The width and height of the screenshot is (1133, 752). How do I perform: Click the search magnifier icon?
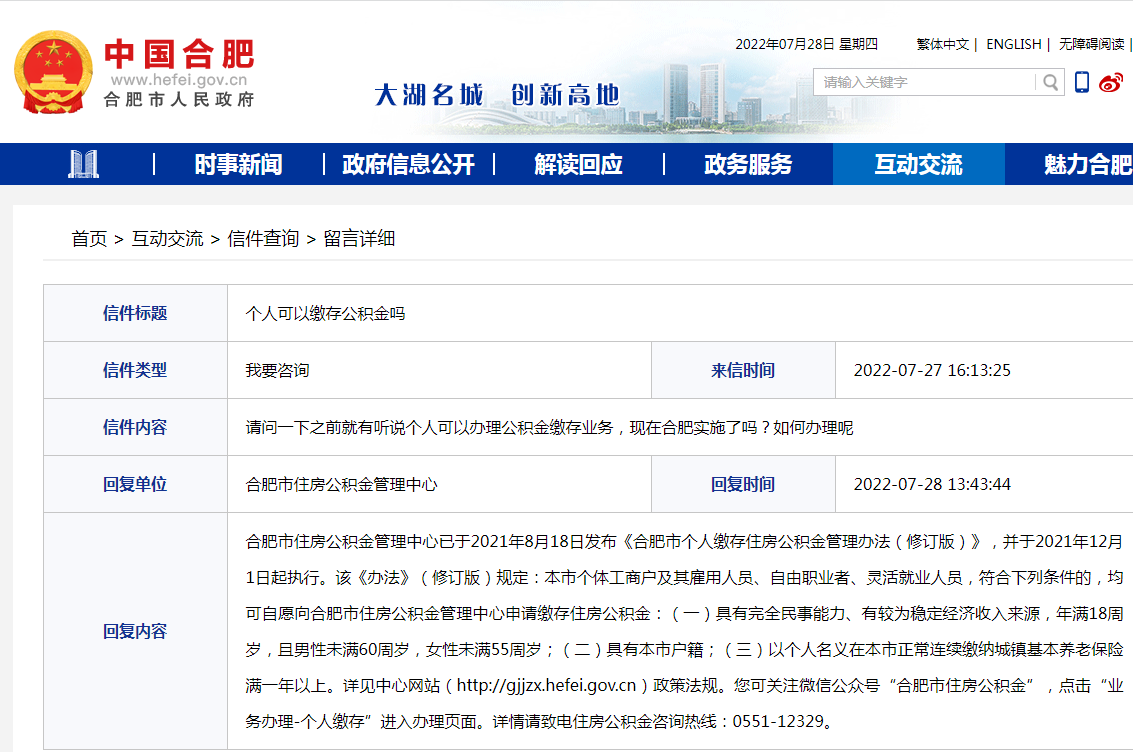(1050, 82)
